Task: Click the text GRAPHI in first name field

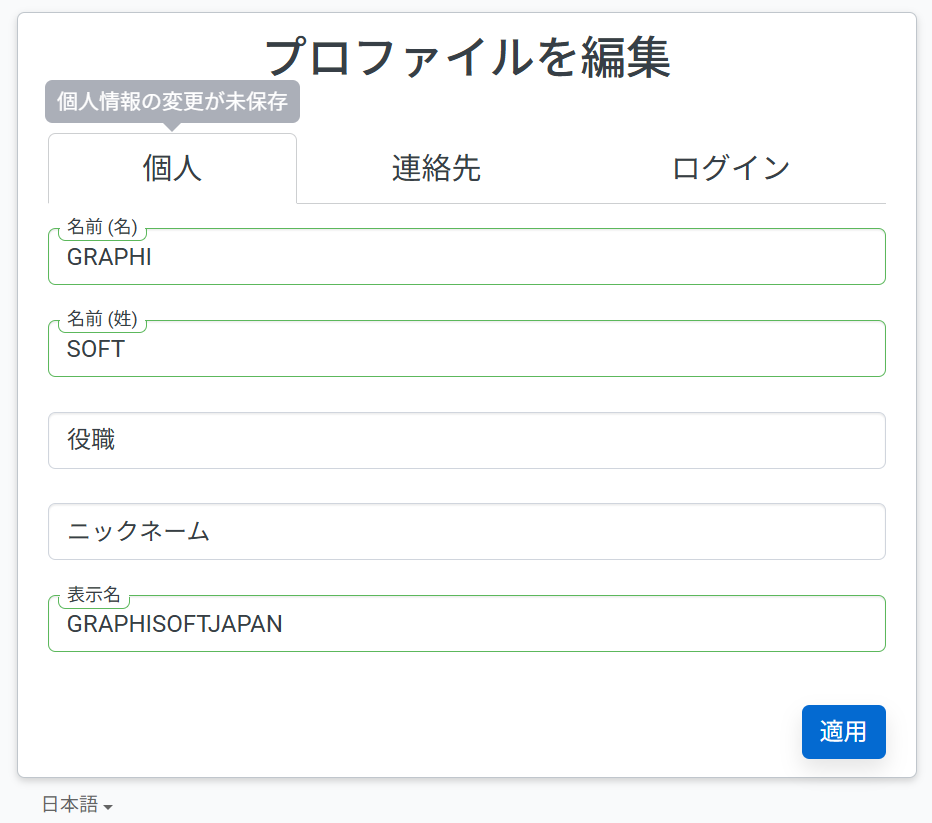Action: [109, 257]
